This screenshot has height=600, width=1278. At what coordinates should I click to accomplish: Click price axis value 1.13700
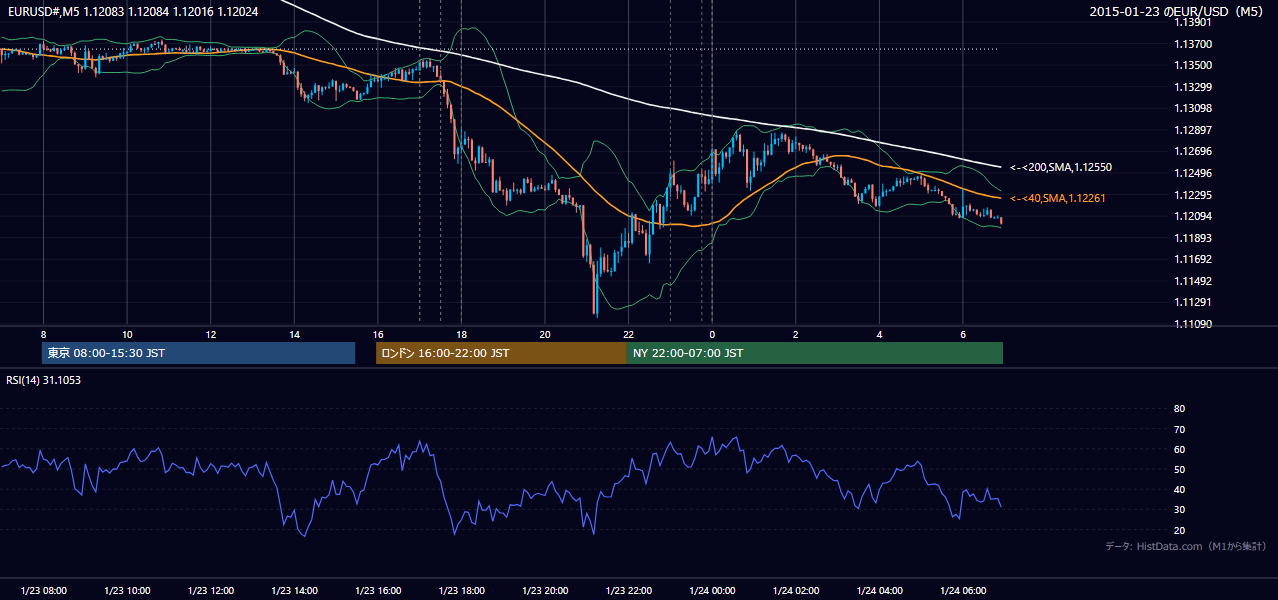pyautogui.click(x=1193, y=44)
